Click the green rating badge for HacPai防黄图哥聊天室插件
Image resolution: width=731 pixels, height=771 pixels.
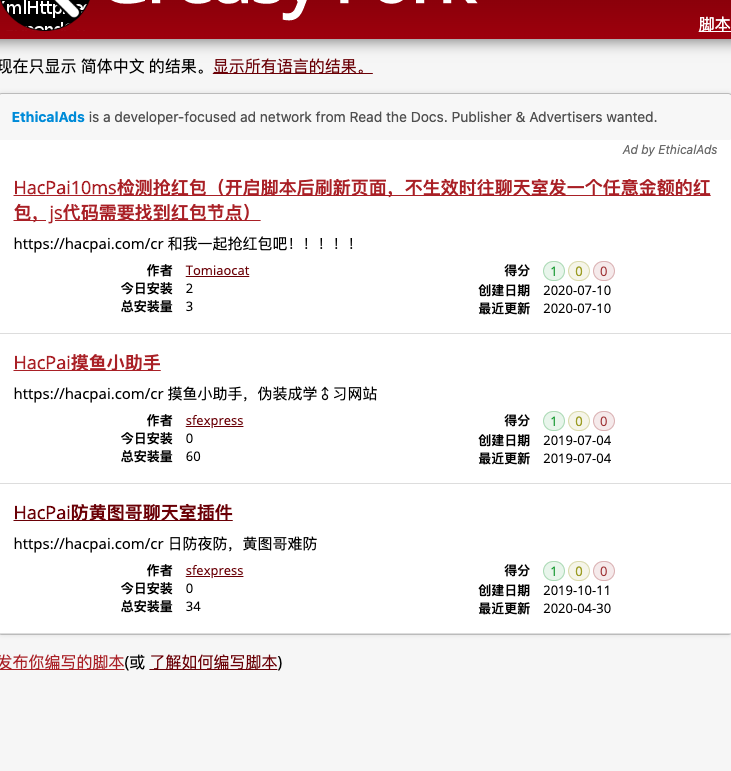554,571
